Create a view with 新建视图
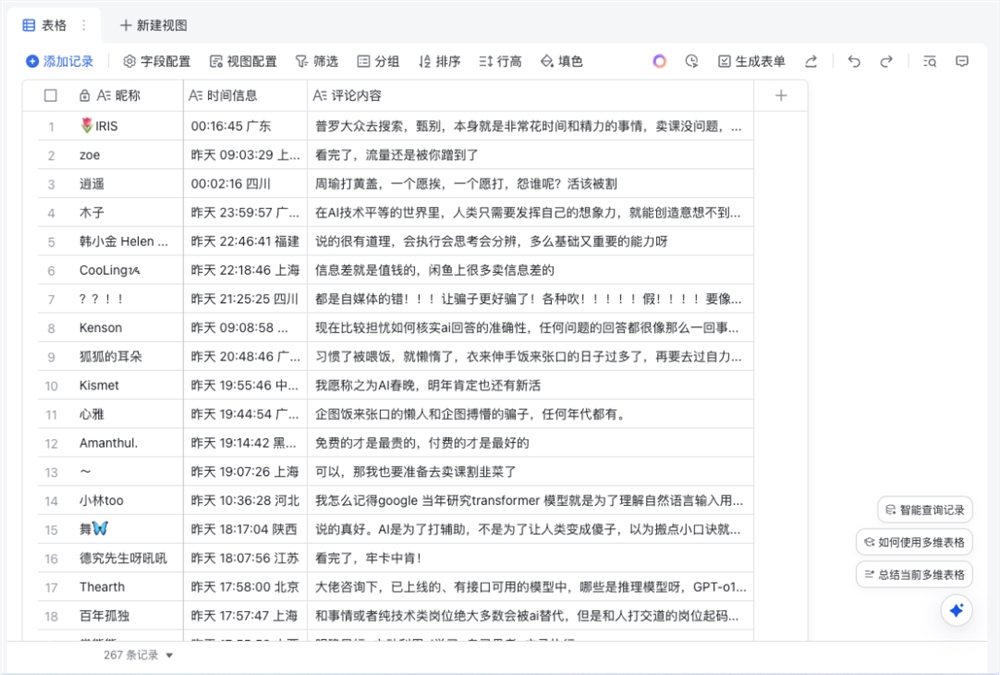The height and width of the screenshot is (675, 1000). [x=151, y=25]
